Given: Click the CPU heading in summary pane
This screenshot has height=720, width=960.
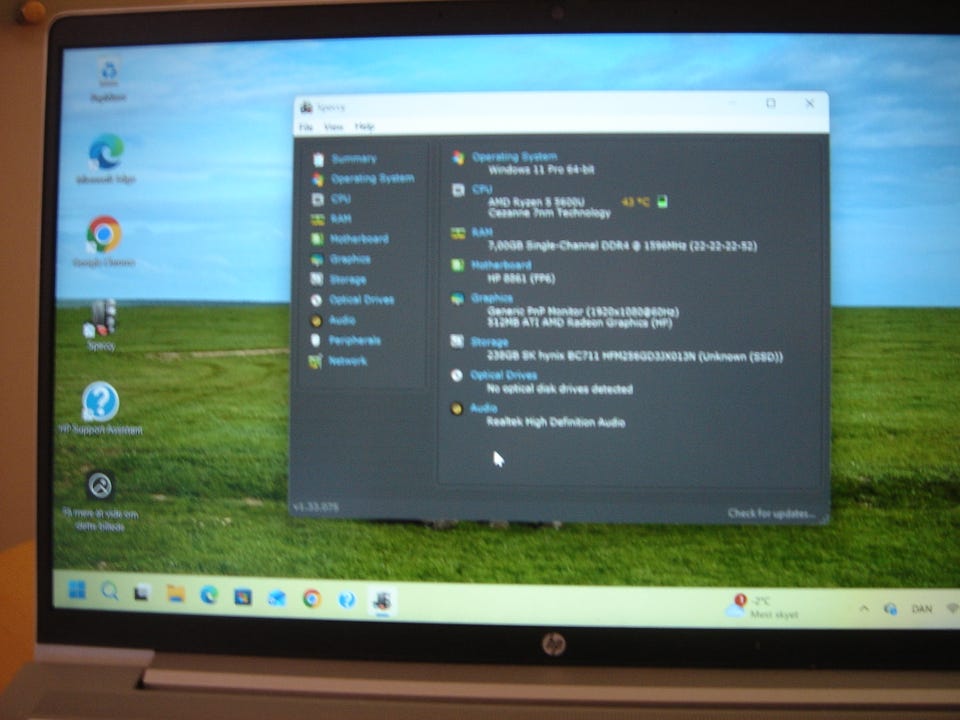Looking at the screenshot, I should click(482, 189).
